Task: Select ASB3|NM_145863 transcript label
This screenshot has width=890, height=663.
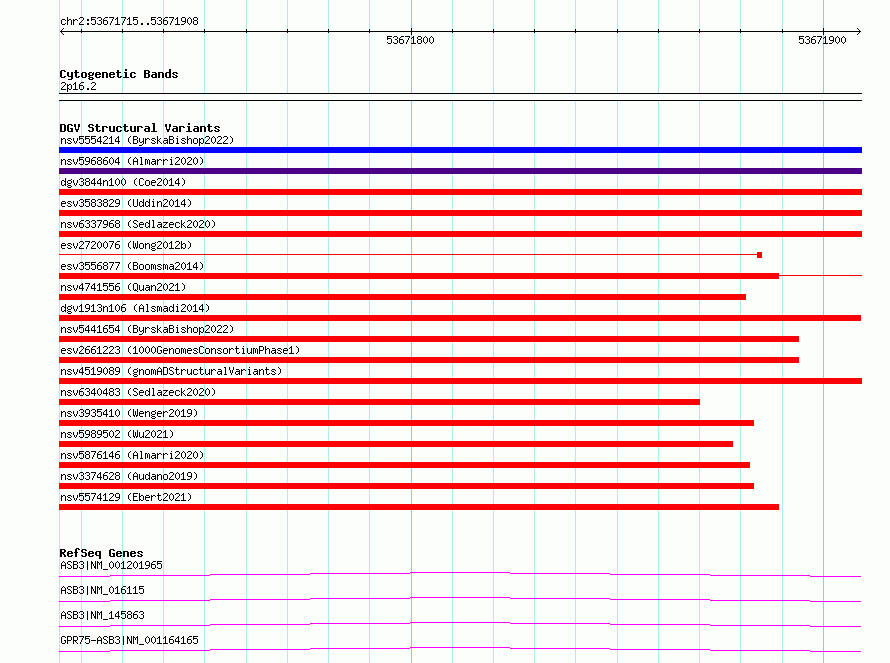Action: coord(102,615)
